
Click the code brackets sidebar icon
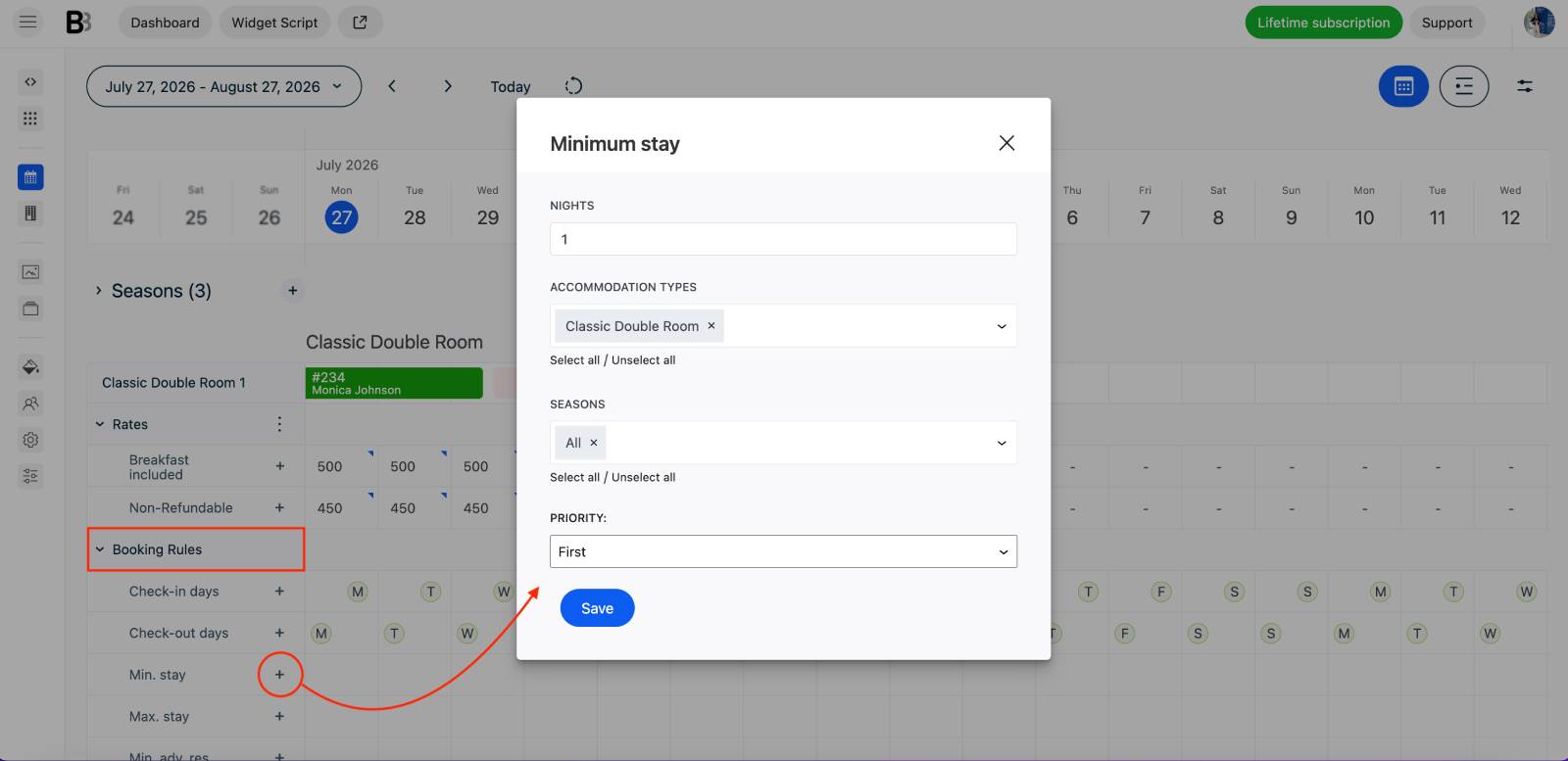click(30, 82)
